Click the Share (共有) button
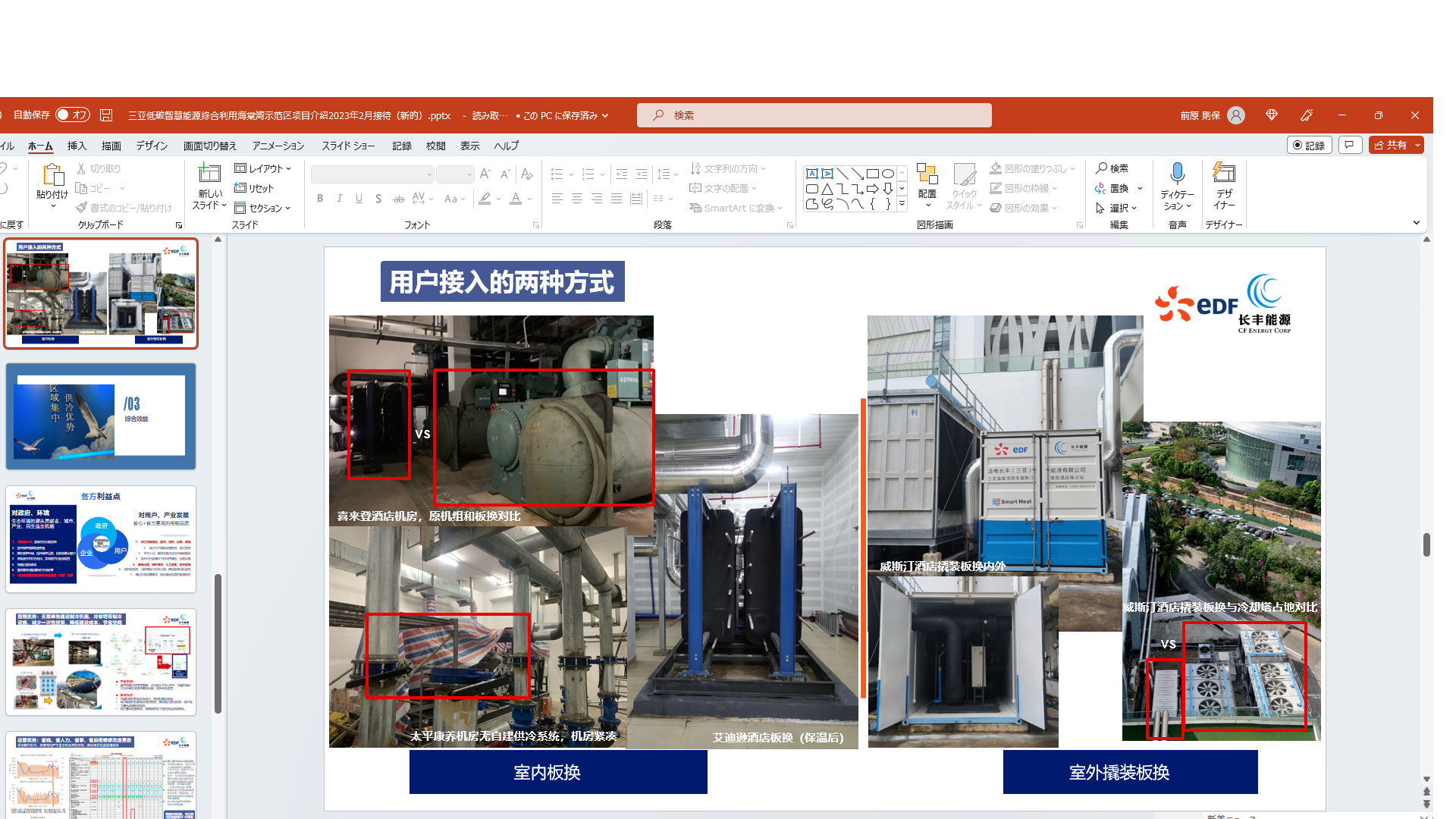The height and width of the screenshot is (819, 1456). (x=1391, y=145)
